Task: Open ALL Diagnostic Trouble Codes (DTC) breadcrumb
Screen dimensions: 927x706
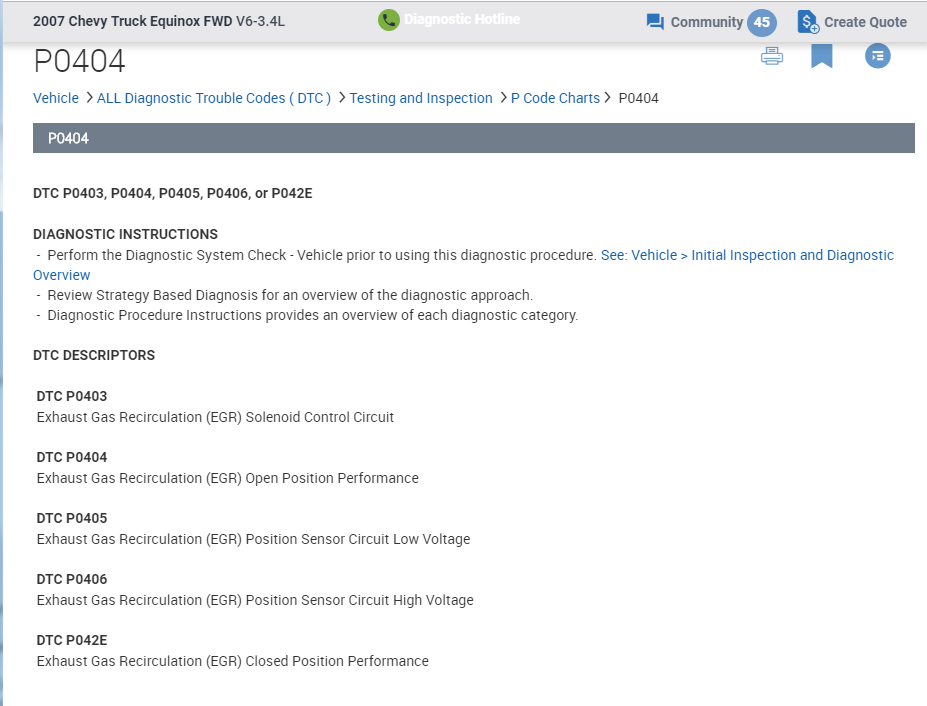Action: click(x=213, y=98)
